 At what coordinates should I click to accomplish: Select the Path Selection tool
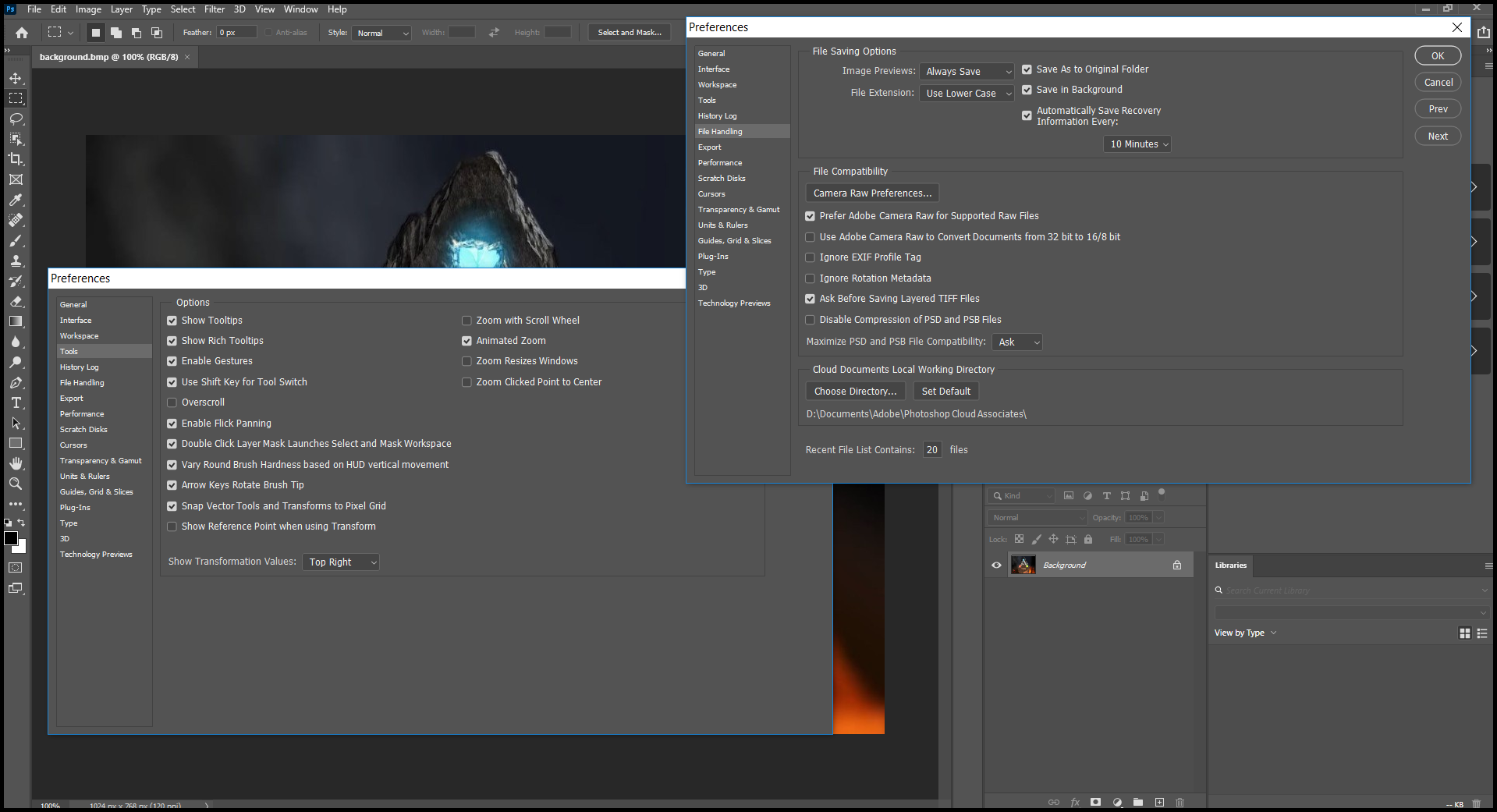16,423
